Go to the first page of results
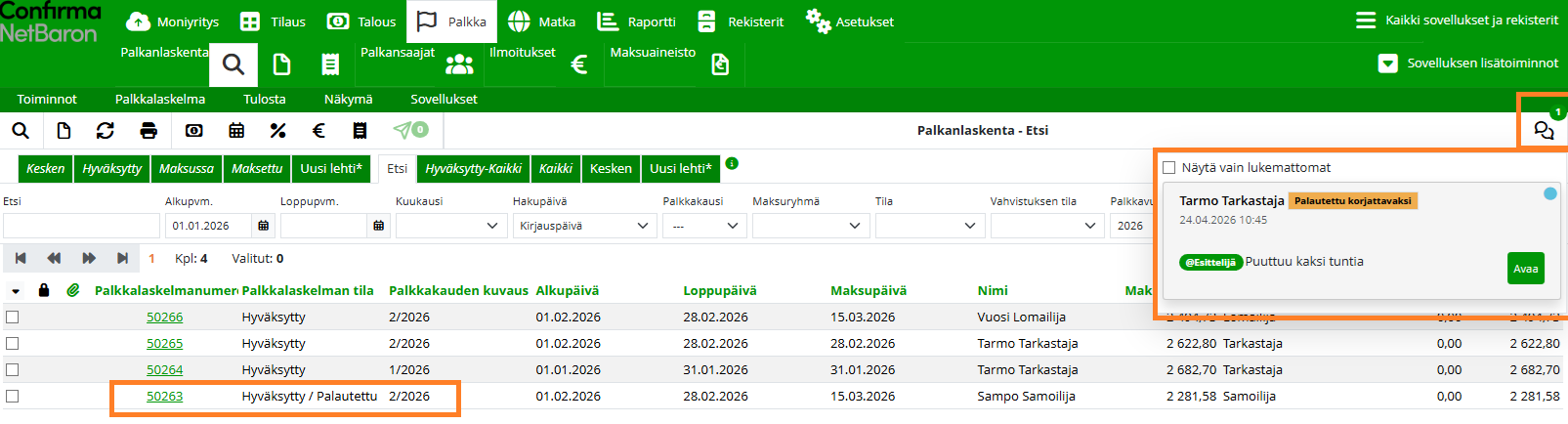This screenshot has width=1568, height=424. 21,259
